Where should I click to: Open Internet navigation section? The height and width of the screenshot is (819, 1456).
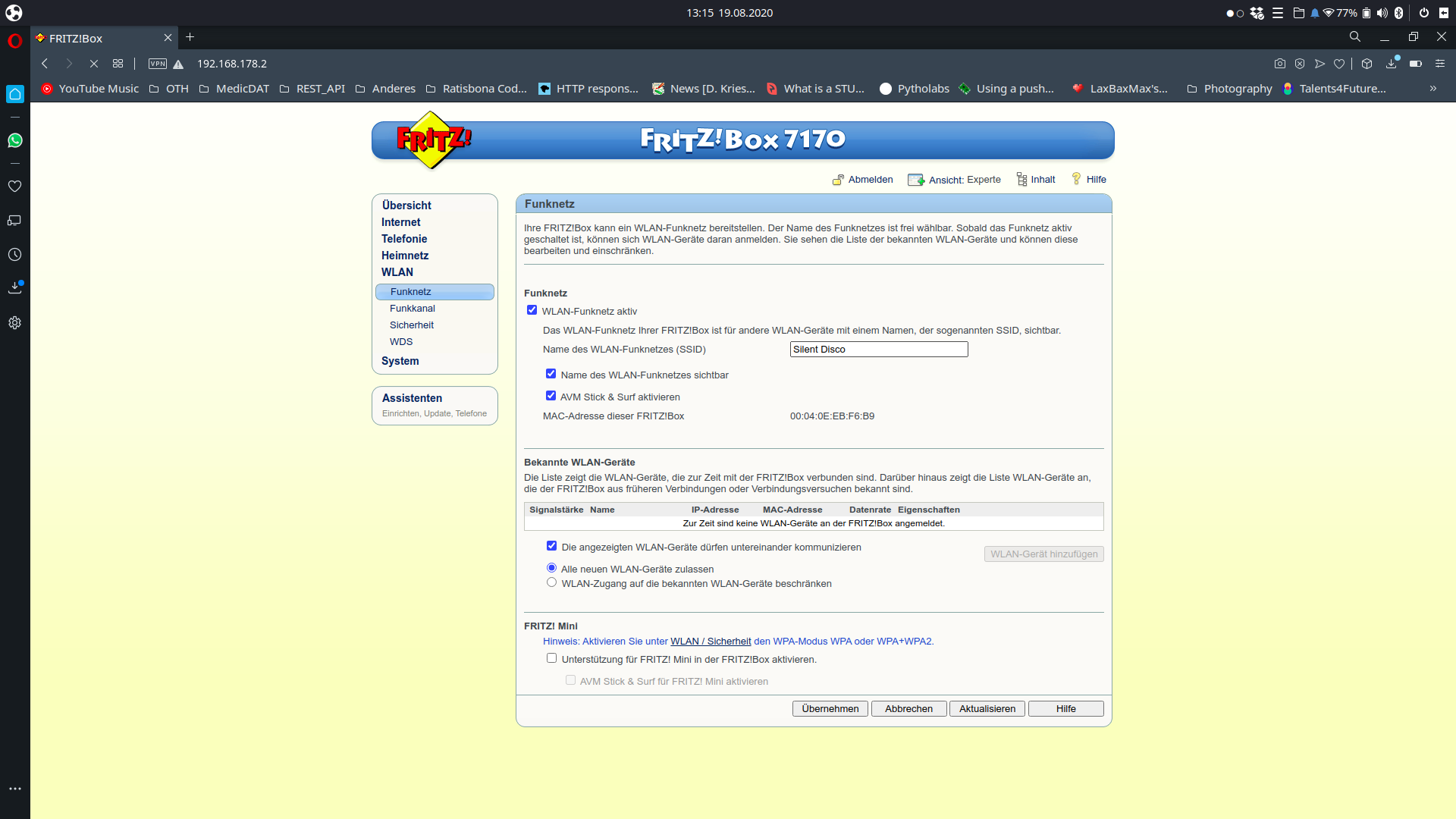coord(400,222)
